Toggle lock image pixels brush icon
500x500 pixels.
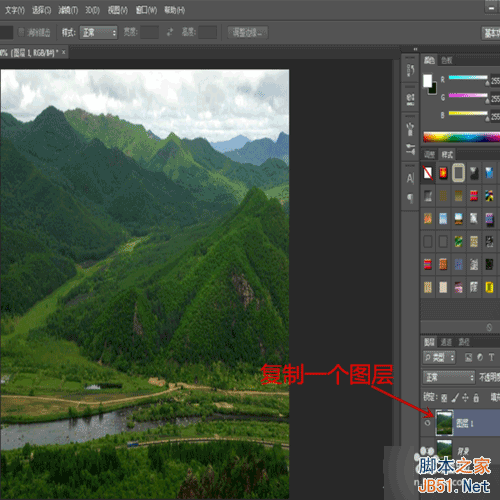tap(455, 398)
